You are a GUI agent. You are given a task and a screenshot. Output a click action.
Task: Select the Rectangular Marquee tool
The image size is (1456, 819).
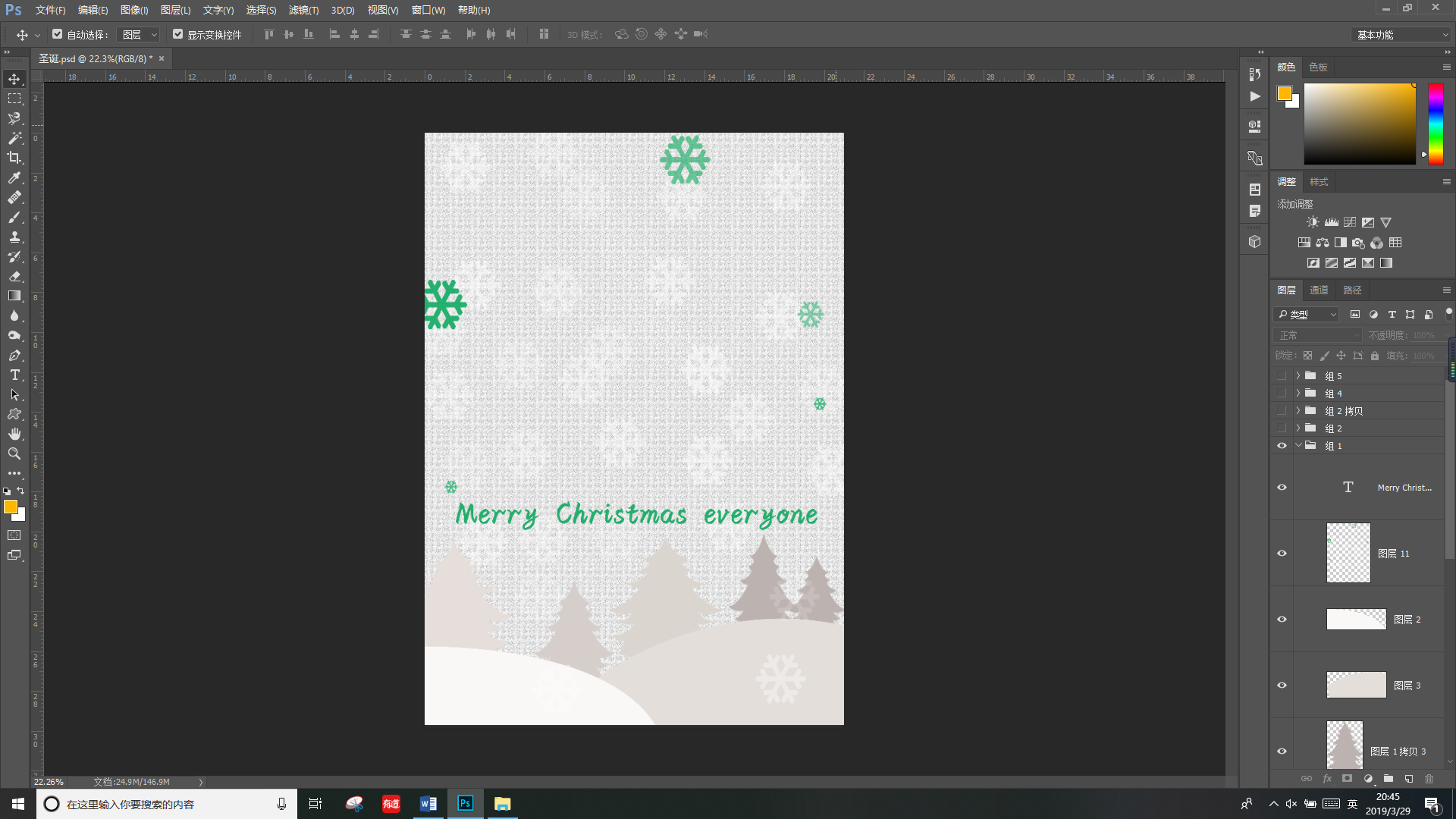pos(14,99)
